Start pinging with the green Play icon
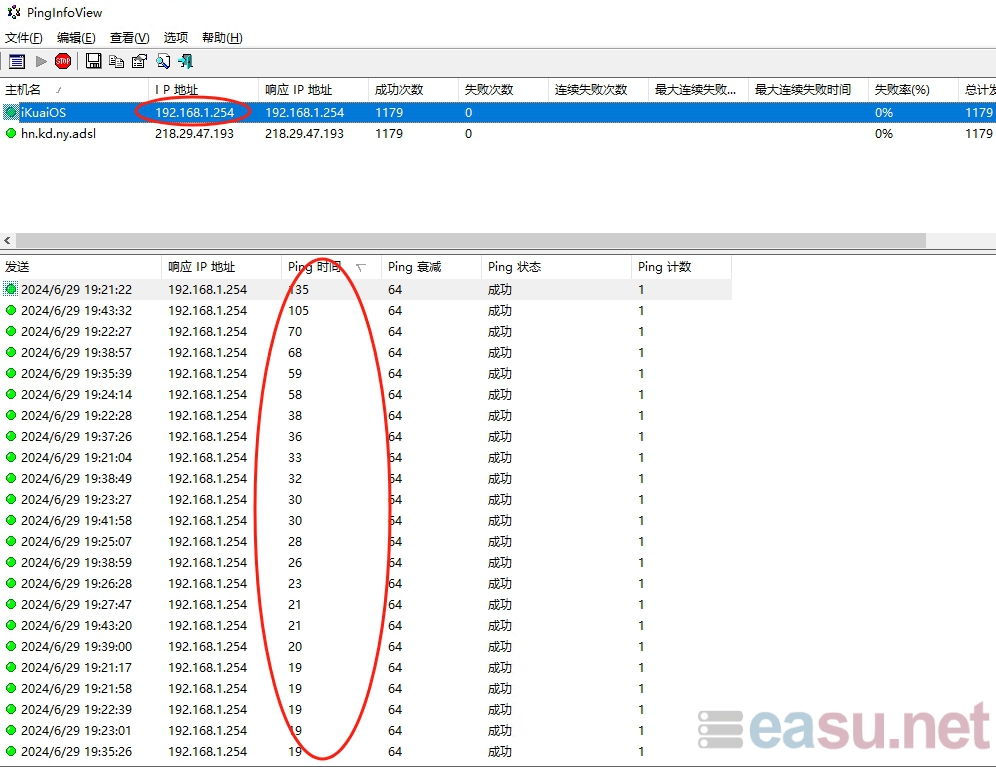The width and height of the screenshot is (996, 767). pos(41,60)
